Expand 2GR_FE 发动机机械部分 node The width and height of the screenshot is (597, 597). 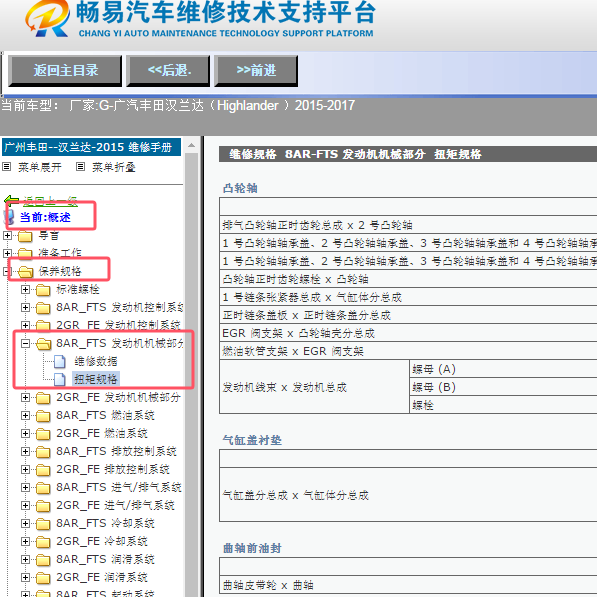(x=25, y=398)
